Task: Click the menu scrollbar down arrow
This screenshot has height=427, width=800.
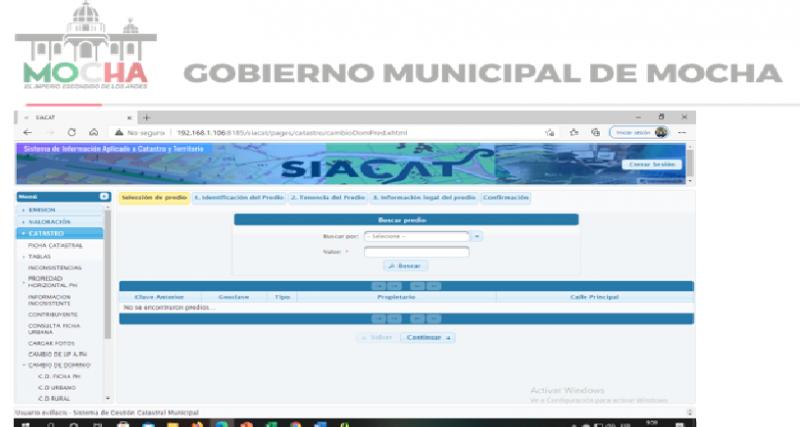Action: pos(108,398)
